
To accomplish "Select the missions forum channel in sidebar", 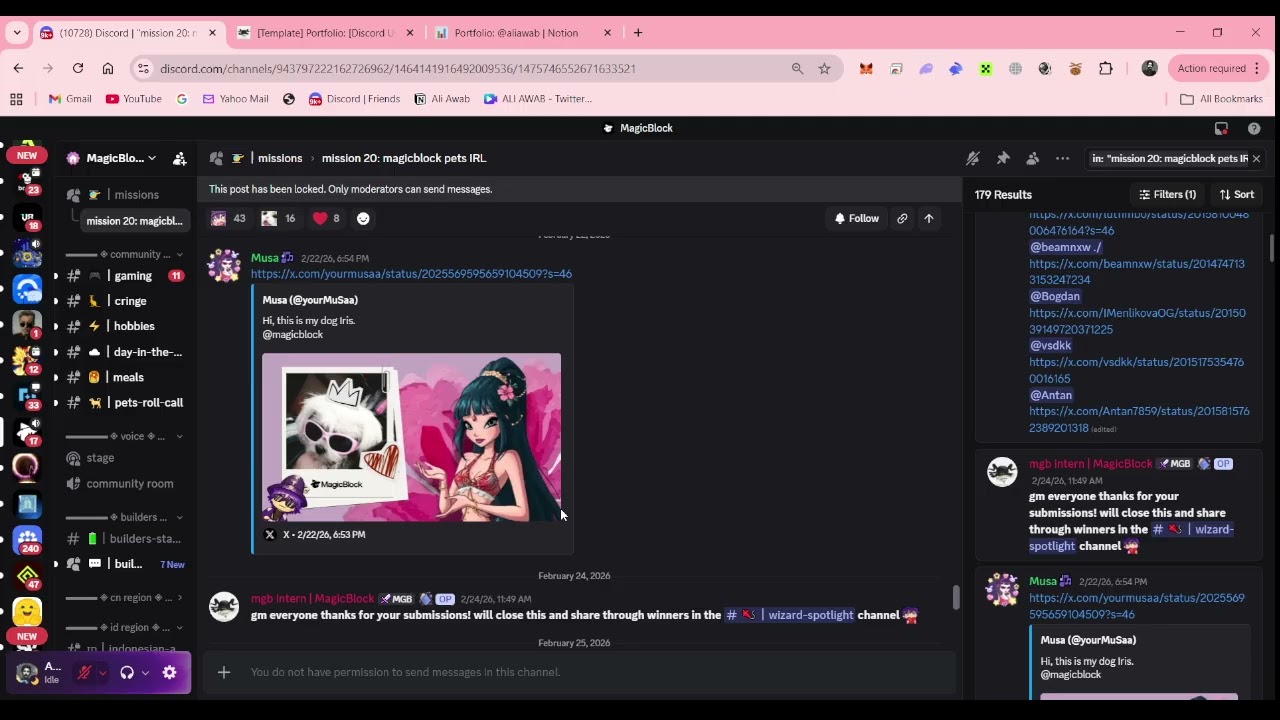I will tap(125, 195).
